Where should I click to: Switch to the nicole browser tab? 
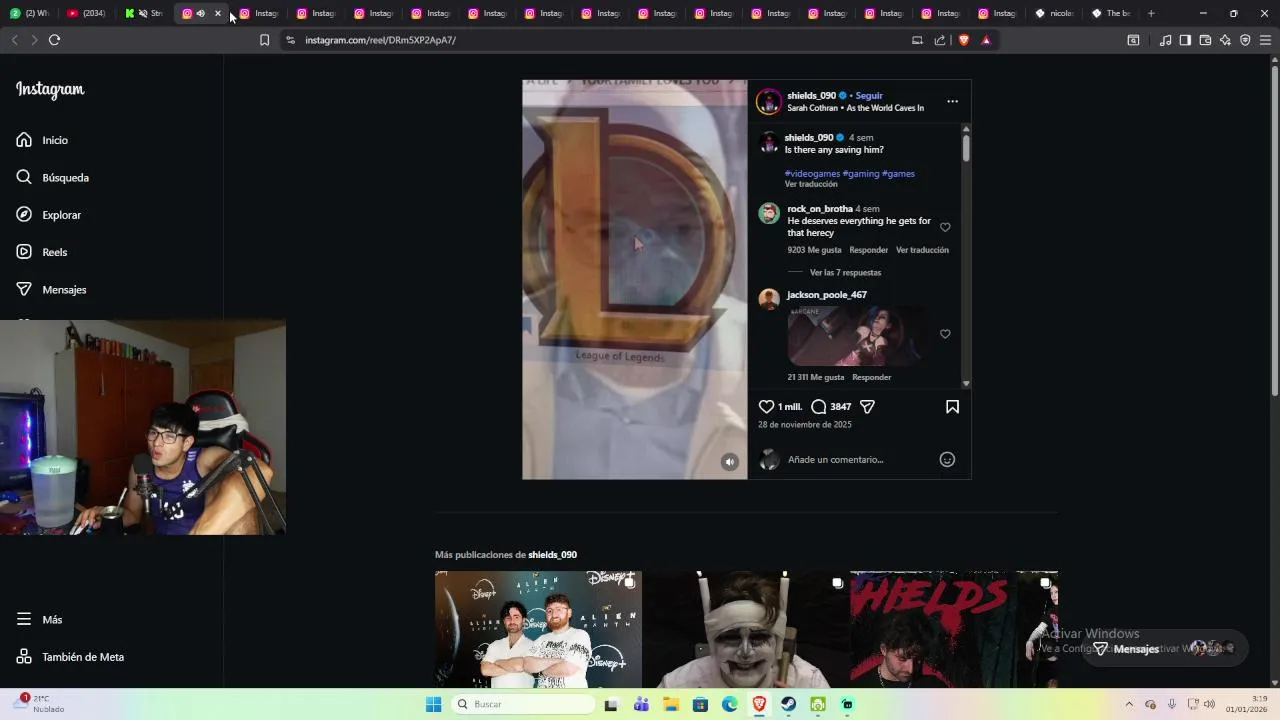tap(1054, 13)
